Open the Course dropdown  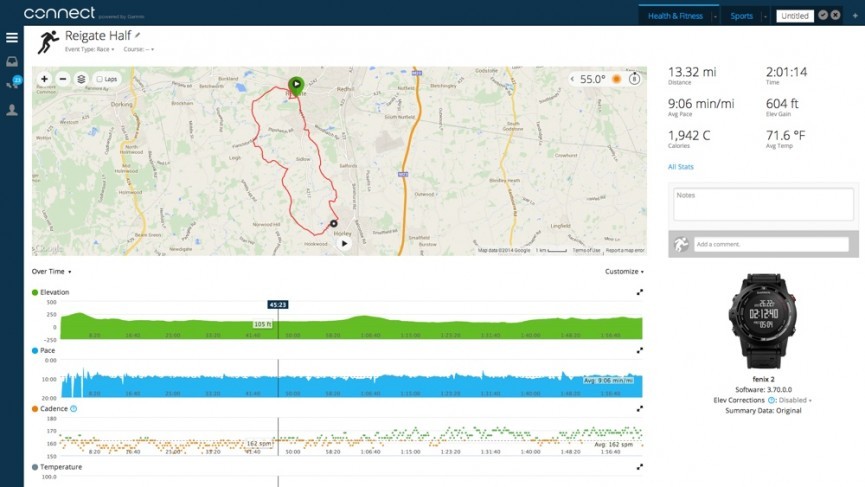pos(138,48)
